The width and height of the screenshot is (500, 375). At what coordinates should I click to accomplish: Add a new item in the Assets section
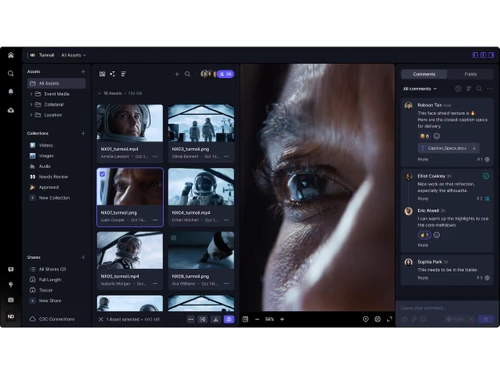[x=83, y=71]
